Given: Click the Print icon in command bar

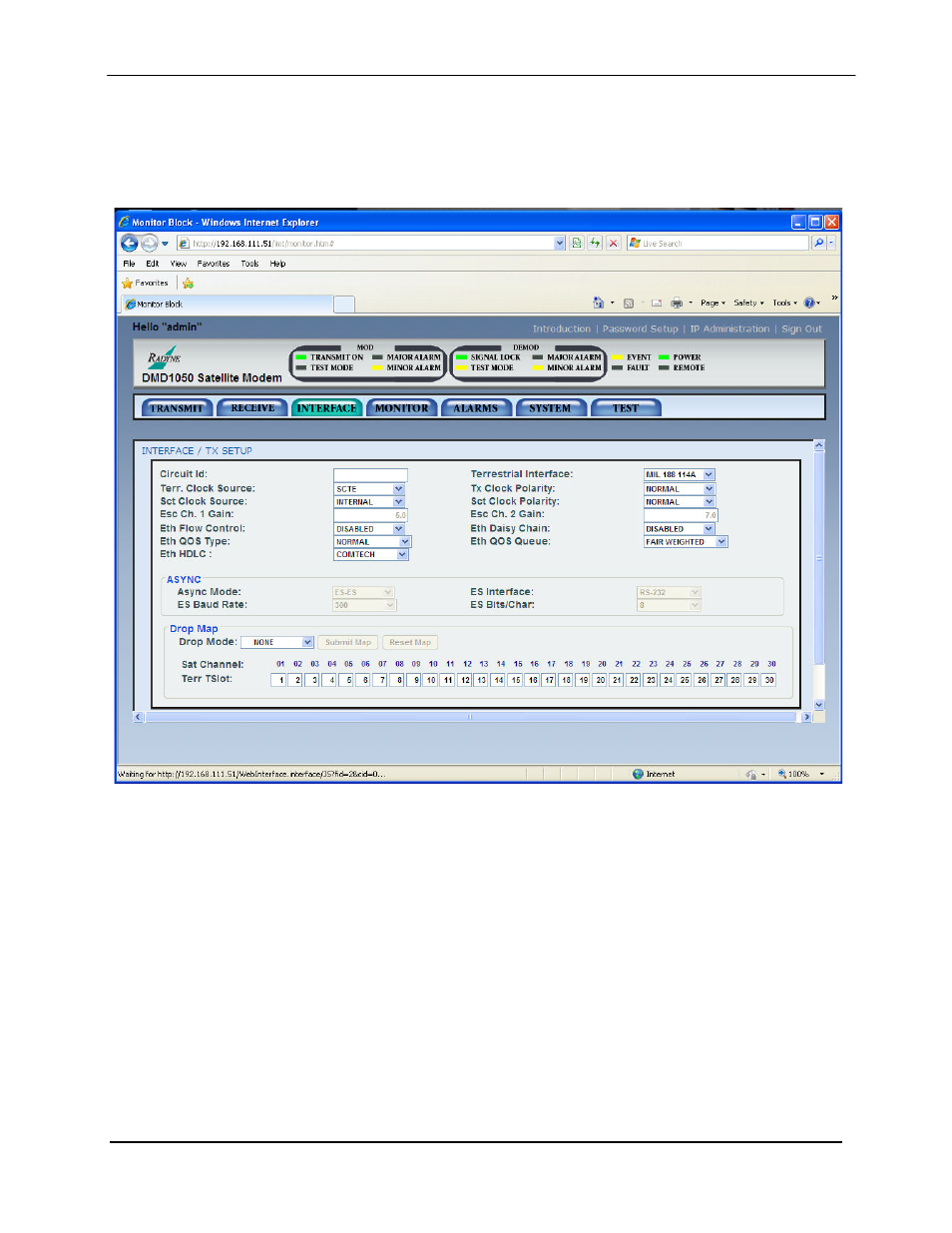Looking at the screenshot, I should [677, 303].
